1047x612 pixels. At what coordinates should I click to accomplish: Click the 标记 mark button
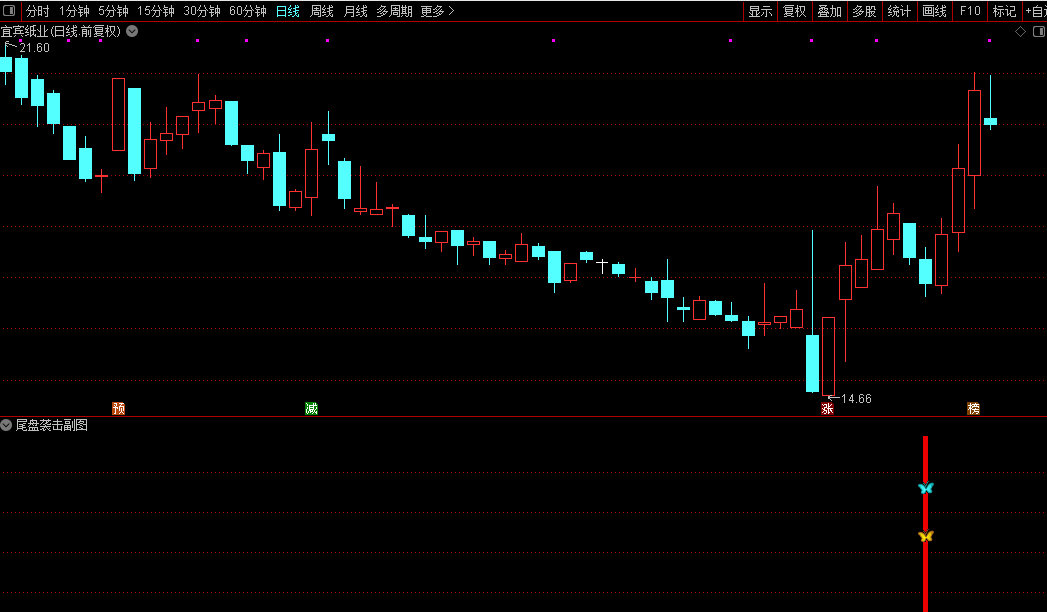[x=1004, y=11]
